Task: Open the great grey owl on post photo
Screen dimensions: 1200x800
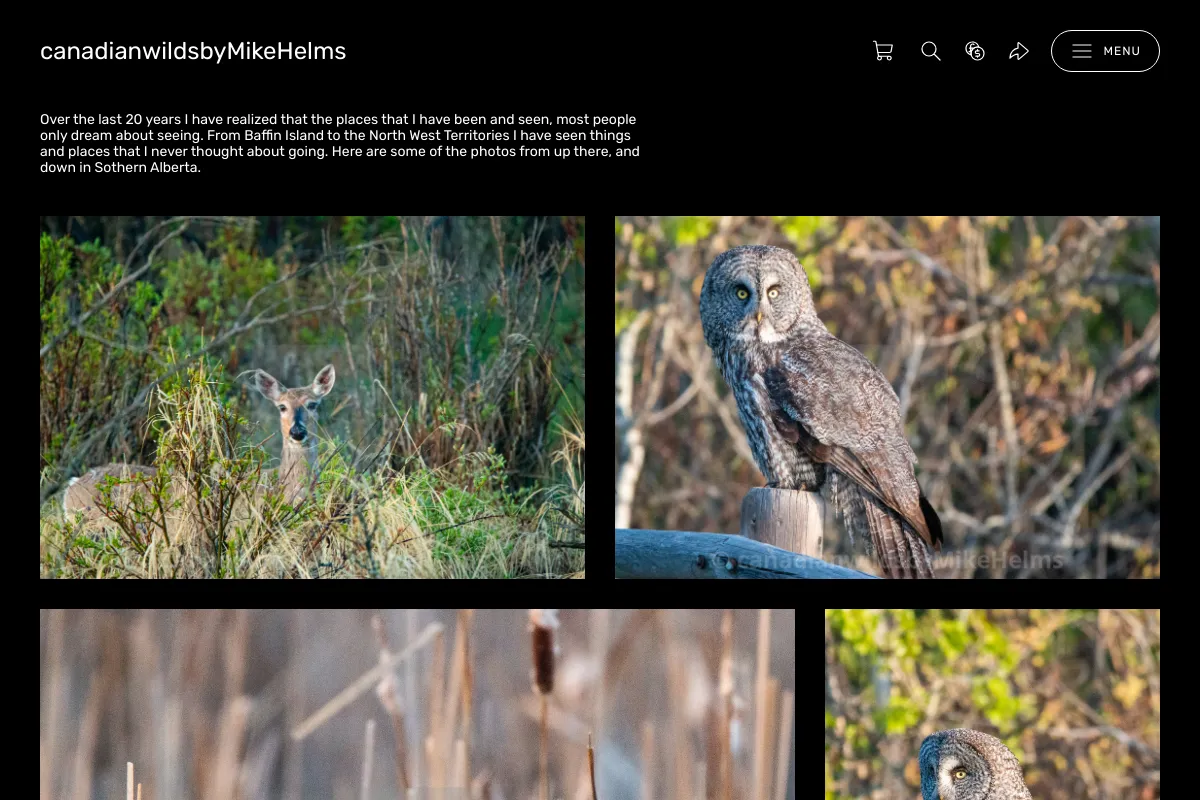Action: pyautogui.click(x=887, y=397)
